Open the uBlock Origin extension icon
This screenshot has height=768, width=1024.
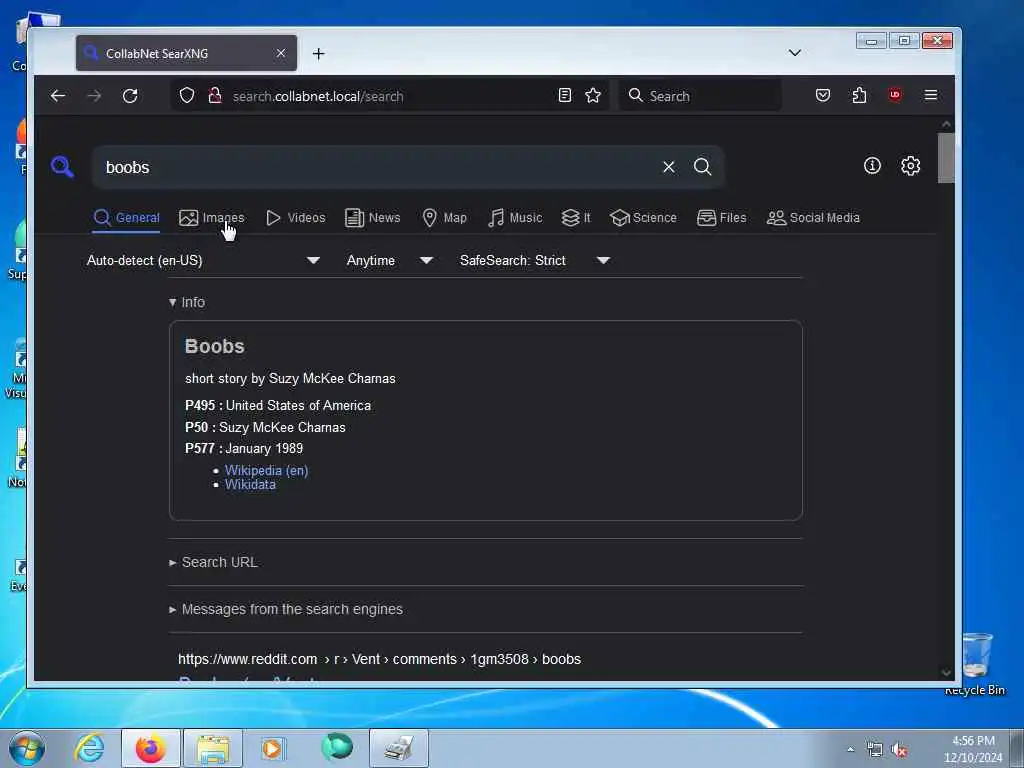point(895,95)
